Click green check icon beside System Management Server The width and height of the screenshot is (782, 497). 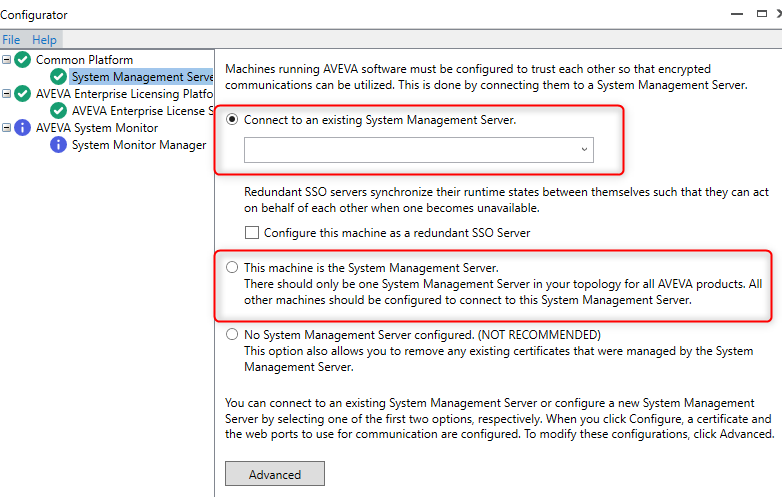click(x=58, y=77)
